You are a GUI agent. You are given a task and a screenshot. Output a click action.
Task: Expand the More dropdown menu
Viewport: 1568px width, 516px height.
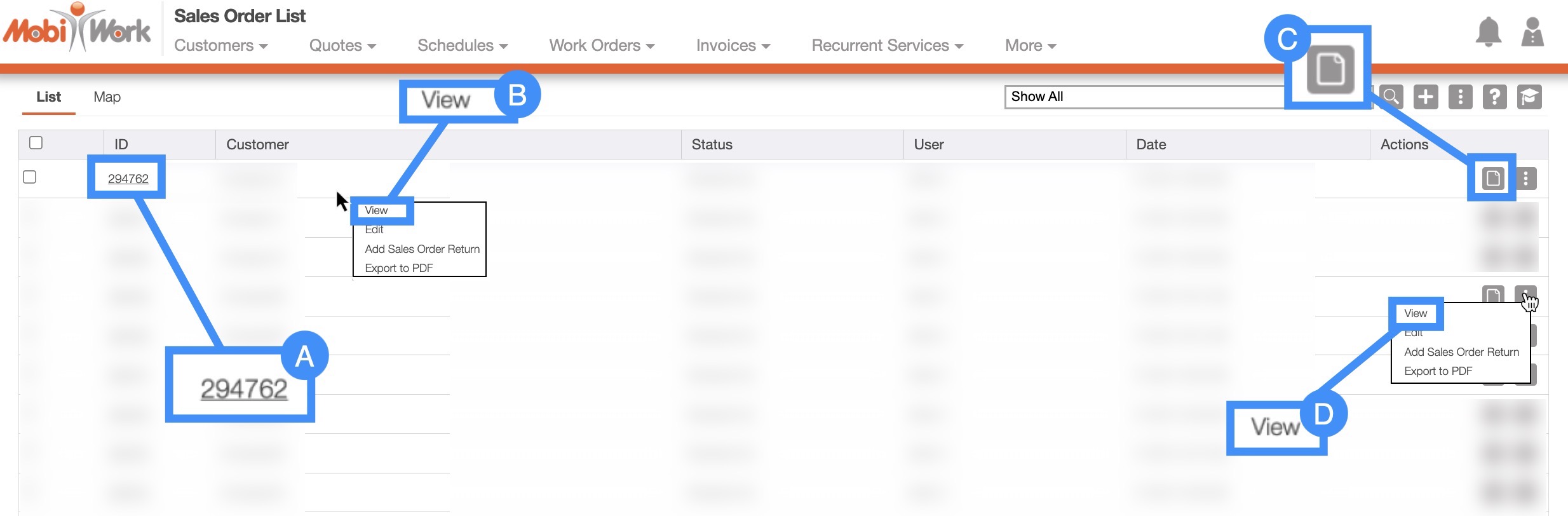click(1030, 46)
